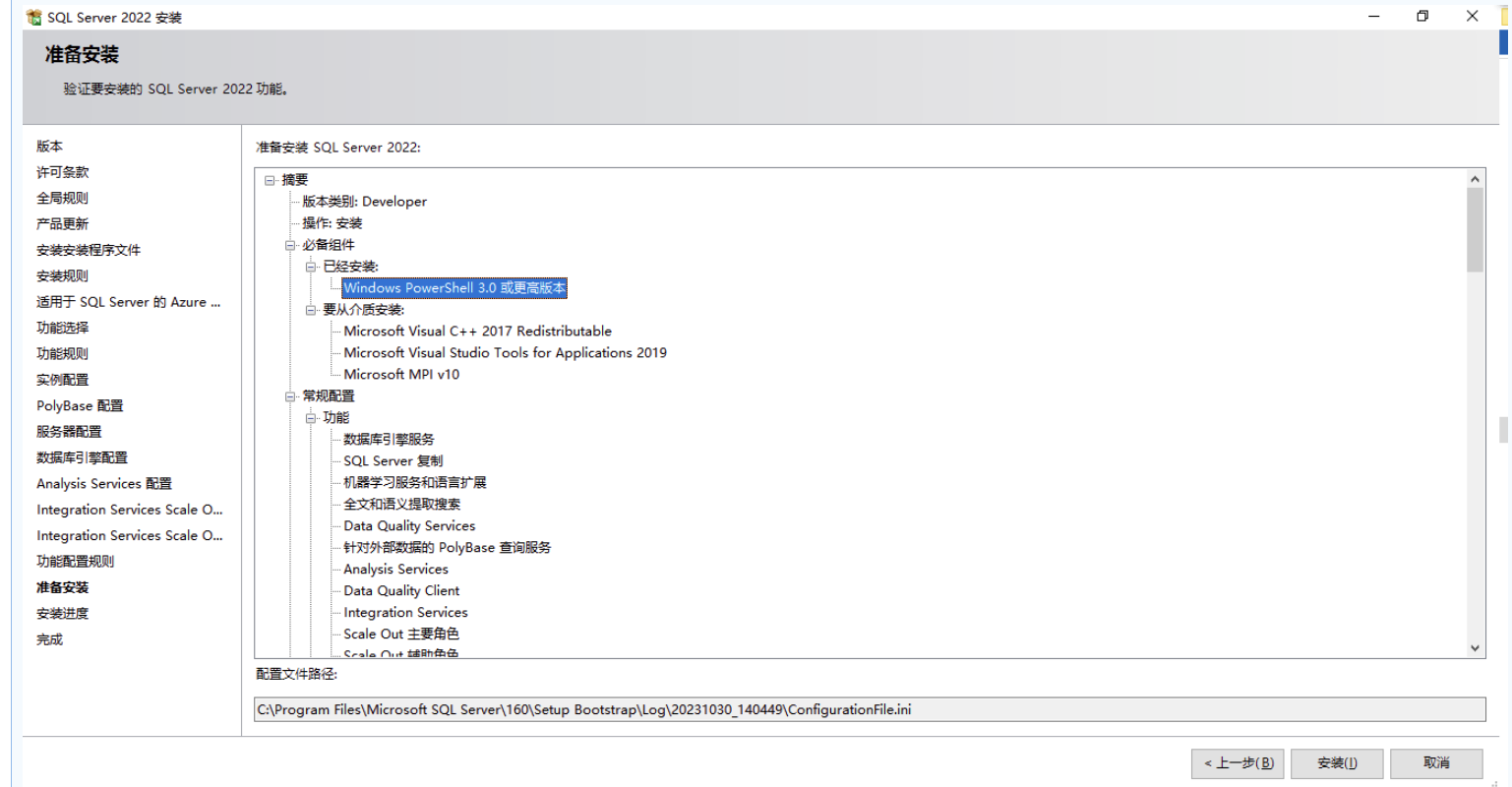Select Analysis Services feature row in tree

coord(395,570)
